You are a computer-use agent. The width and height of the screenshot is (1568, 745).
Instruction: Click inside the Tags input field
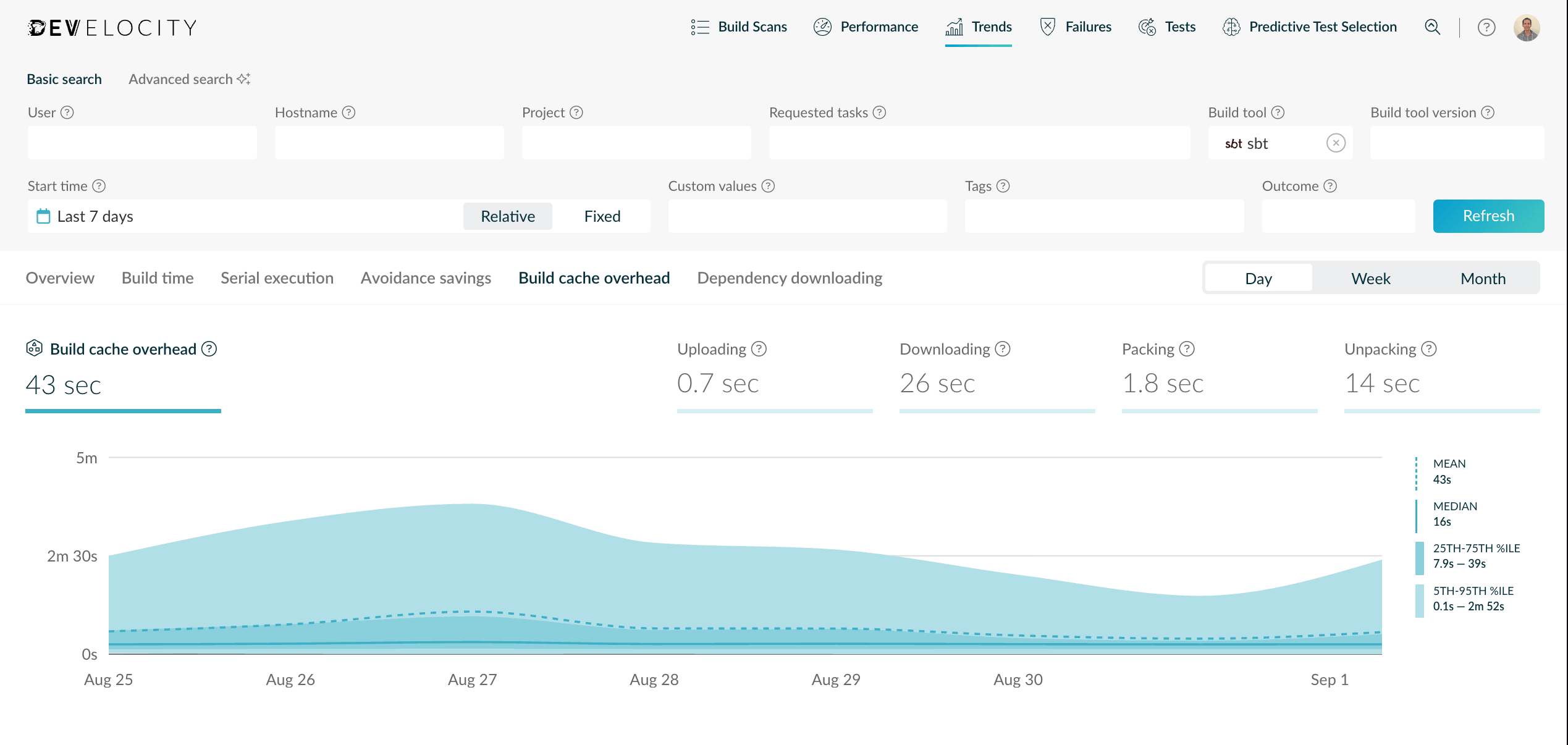[x=1104, y=216]
